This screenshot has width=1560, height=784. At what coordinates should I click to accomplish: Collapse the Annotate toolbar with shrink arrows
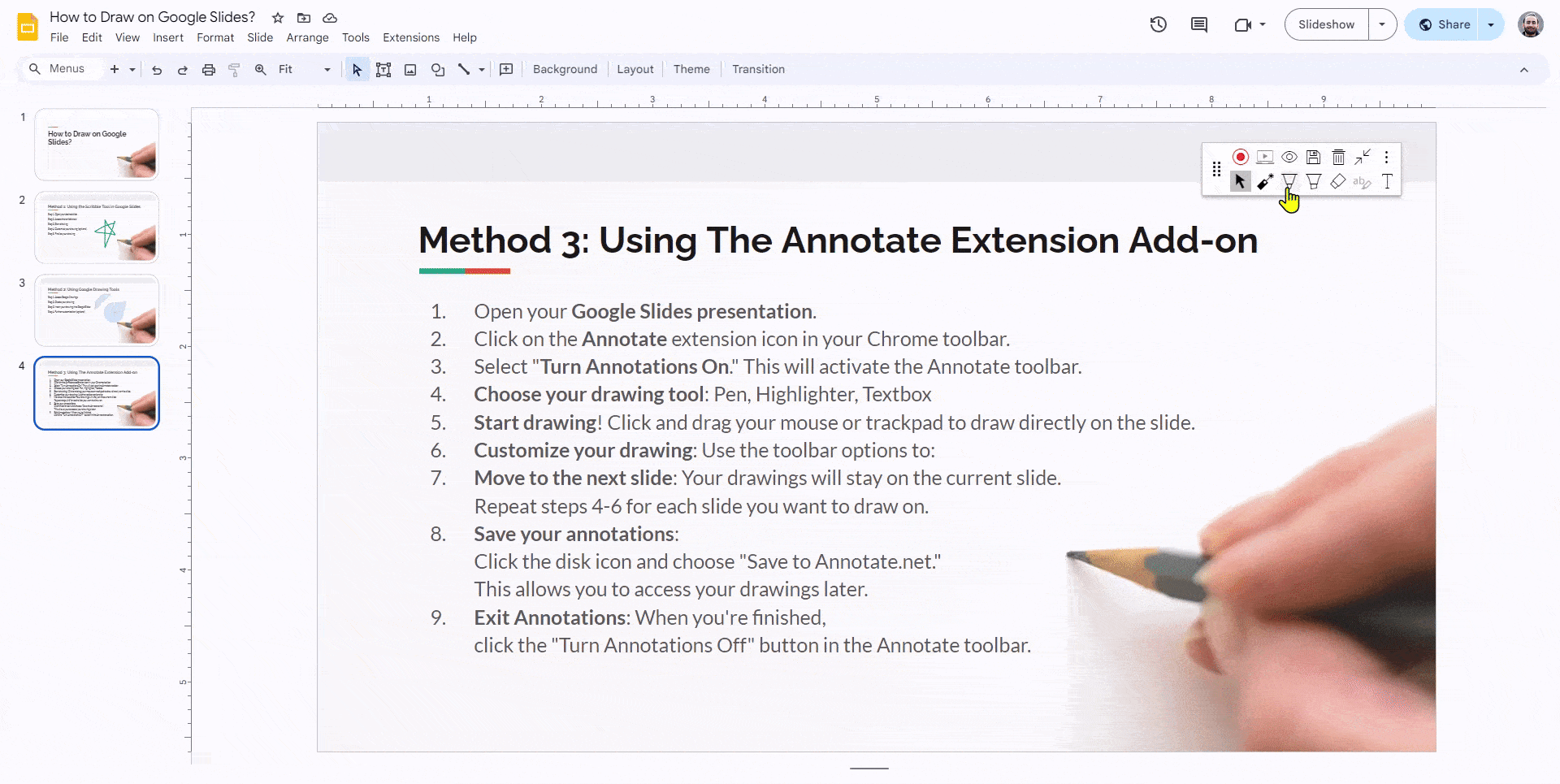(1363, 156)
